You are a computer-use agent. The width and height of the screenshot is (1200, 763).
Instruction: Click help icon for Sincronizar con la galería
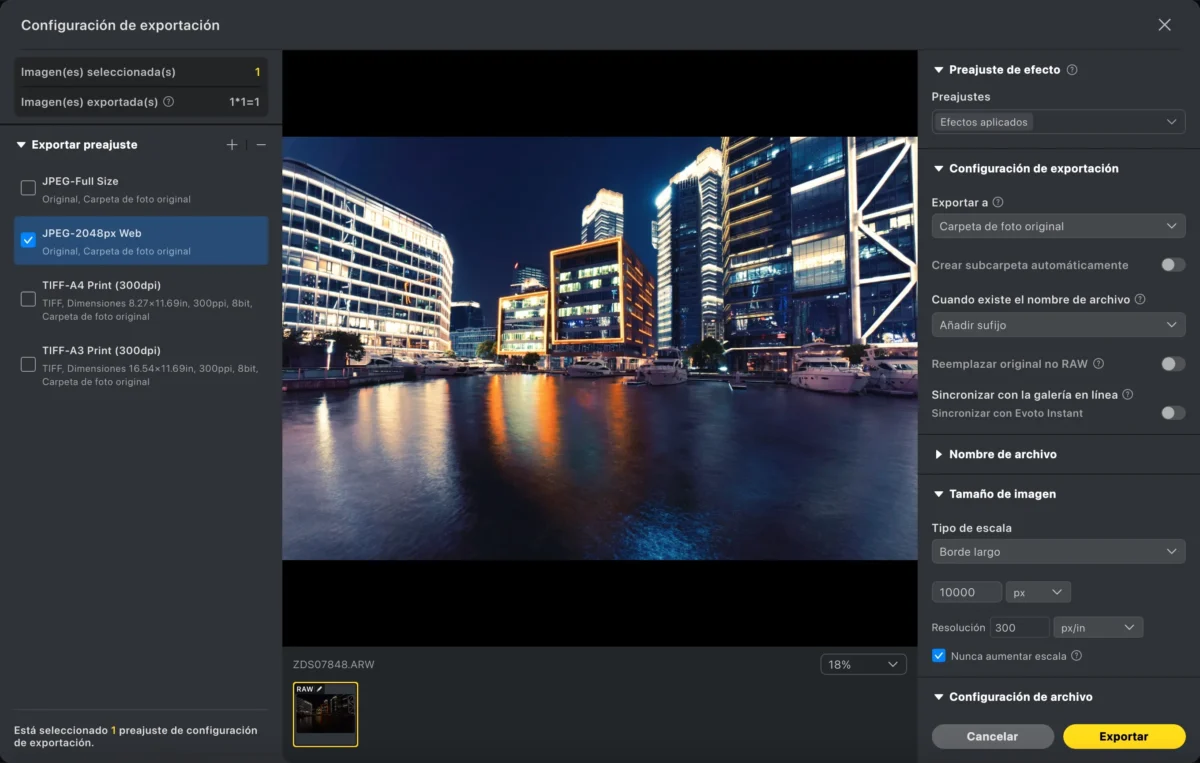click(1127, 395)
